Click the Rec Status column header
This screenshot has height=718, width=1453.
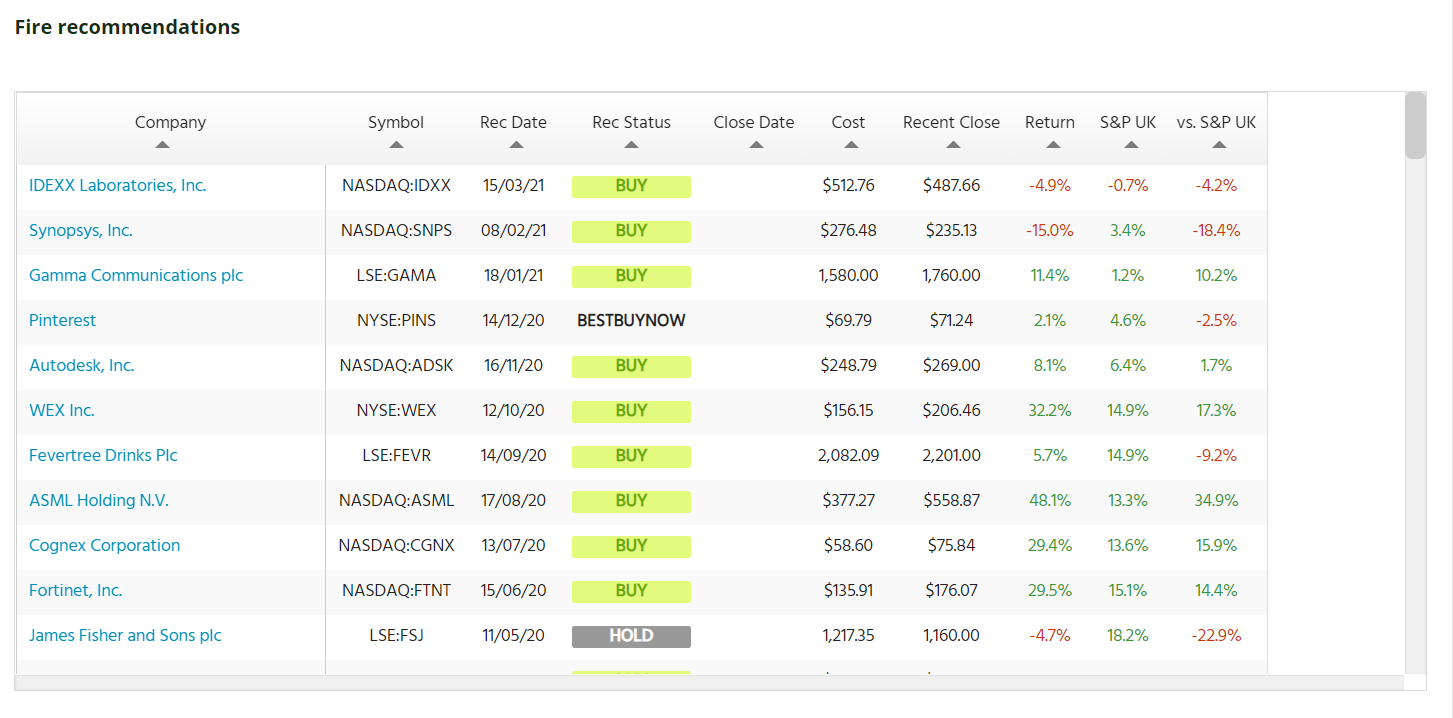(x=631, y=122)
